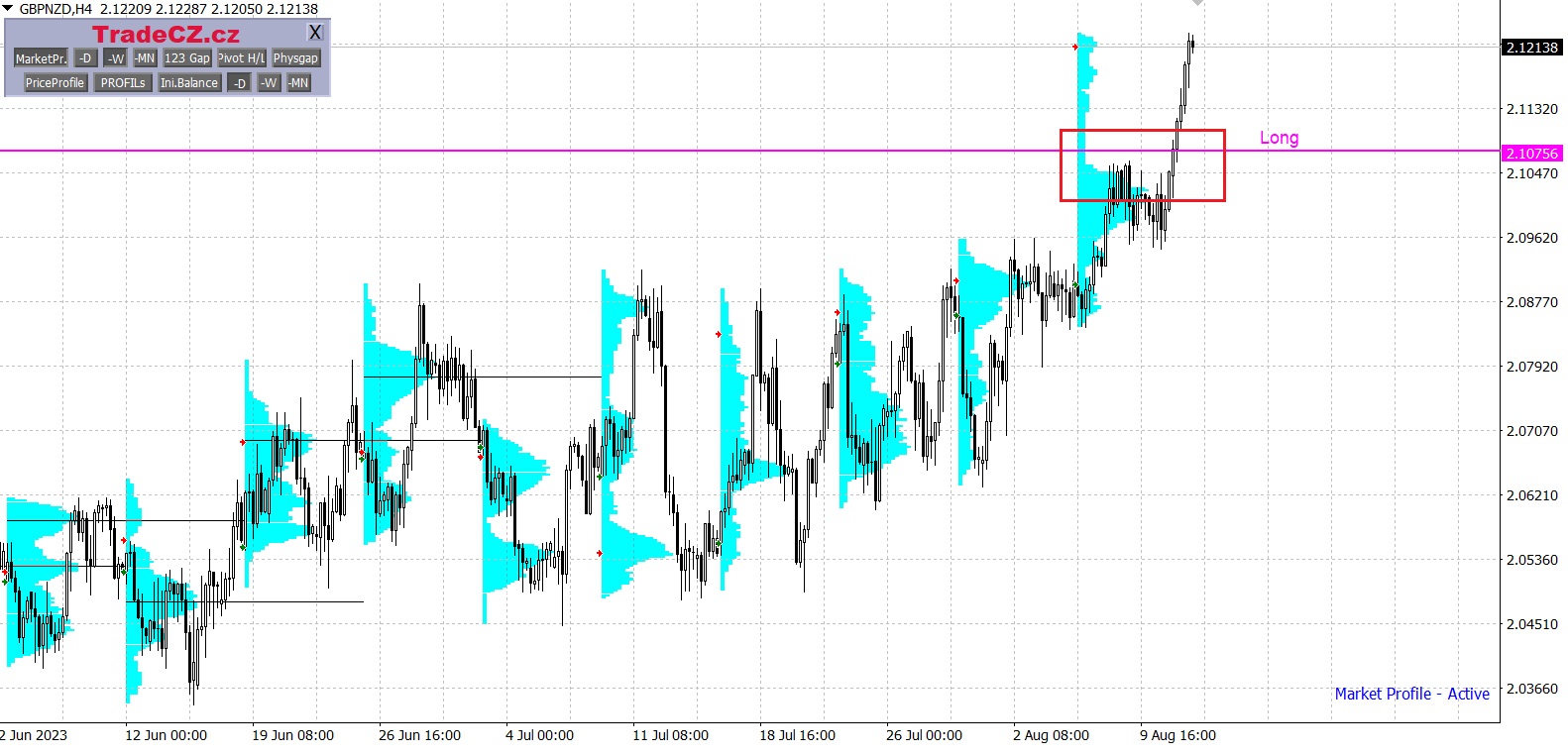Click the -D button beside MarketPr.
The image size is (1568, 755).
tap(85, 58)
